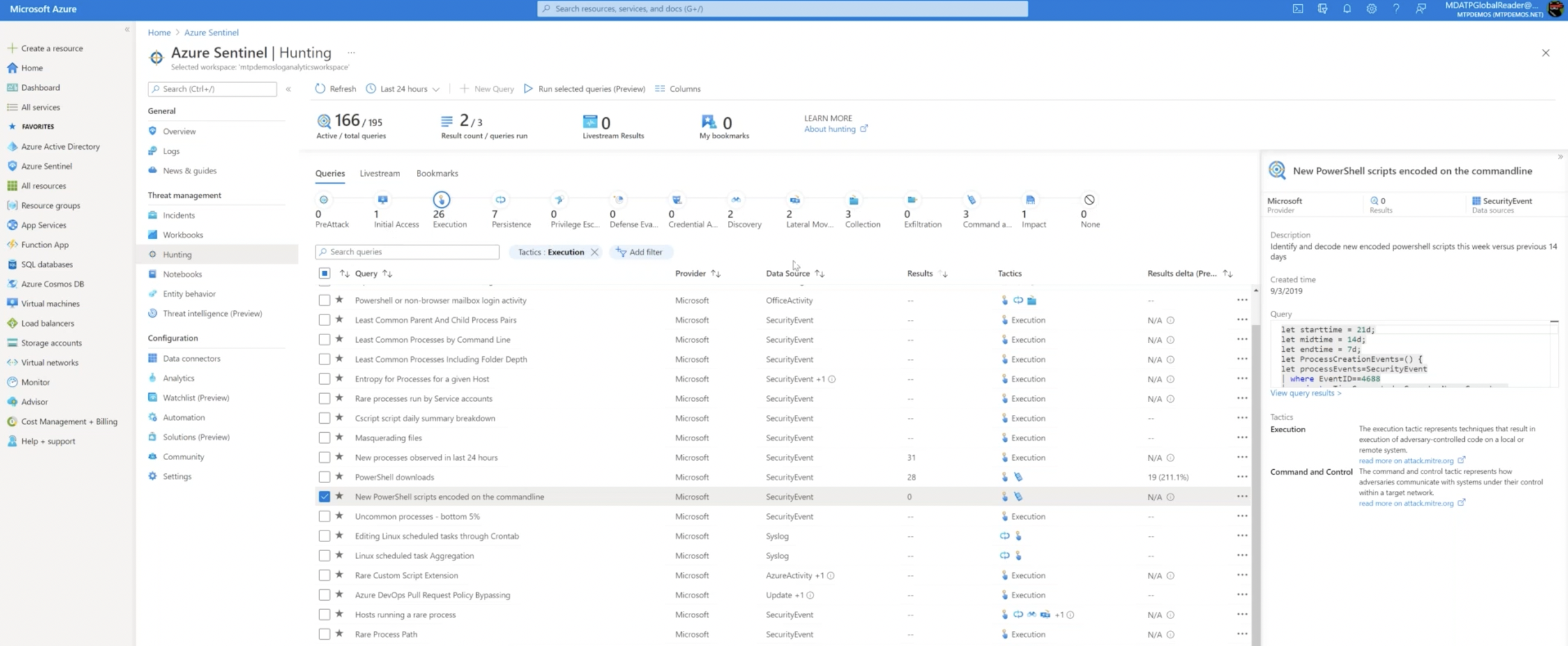Screen dimensions: 1568x646
Task: Remove the Tactics Execution filter
Action: [594, 252]
